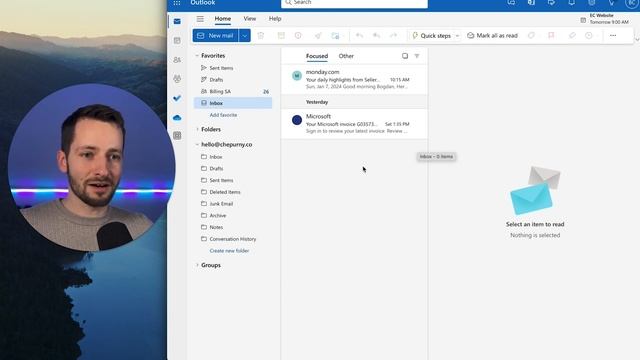Click the Move to folder icon in the ribbon
640x360 pixels.
click(336, 36)
